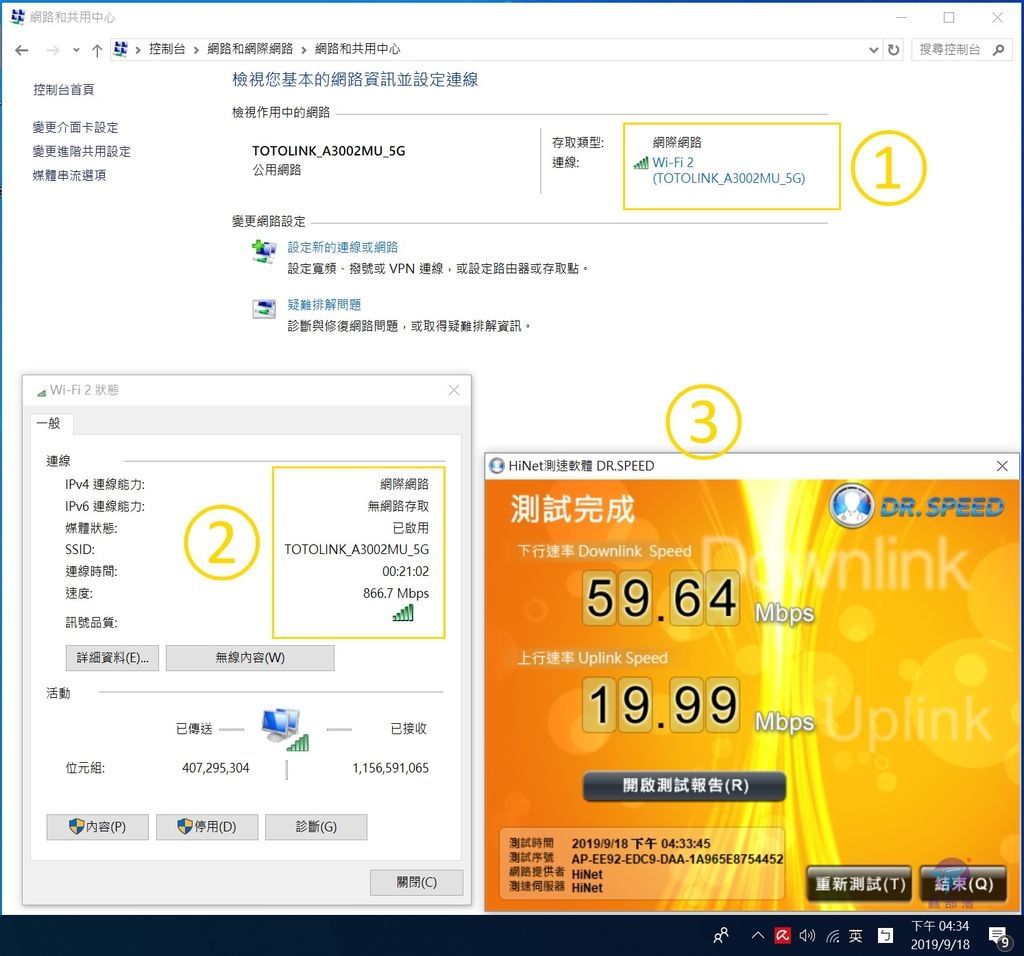Open People icon in the taskbar
The width and height of the screenshot is (1024, 956).
coord(720,936)
